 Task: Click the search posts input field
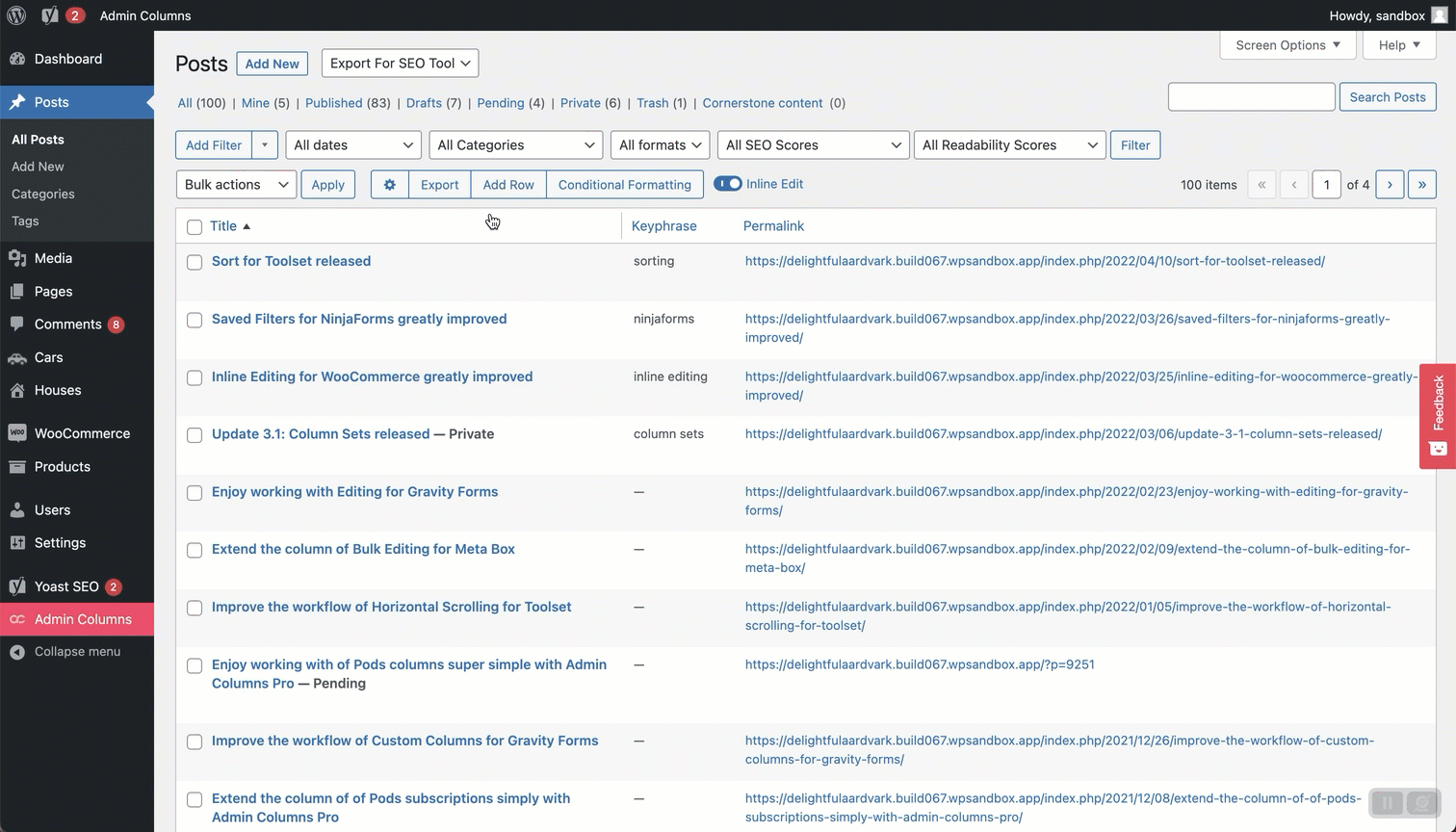1252,97
